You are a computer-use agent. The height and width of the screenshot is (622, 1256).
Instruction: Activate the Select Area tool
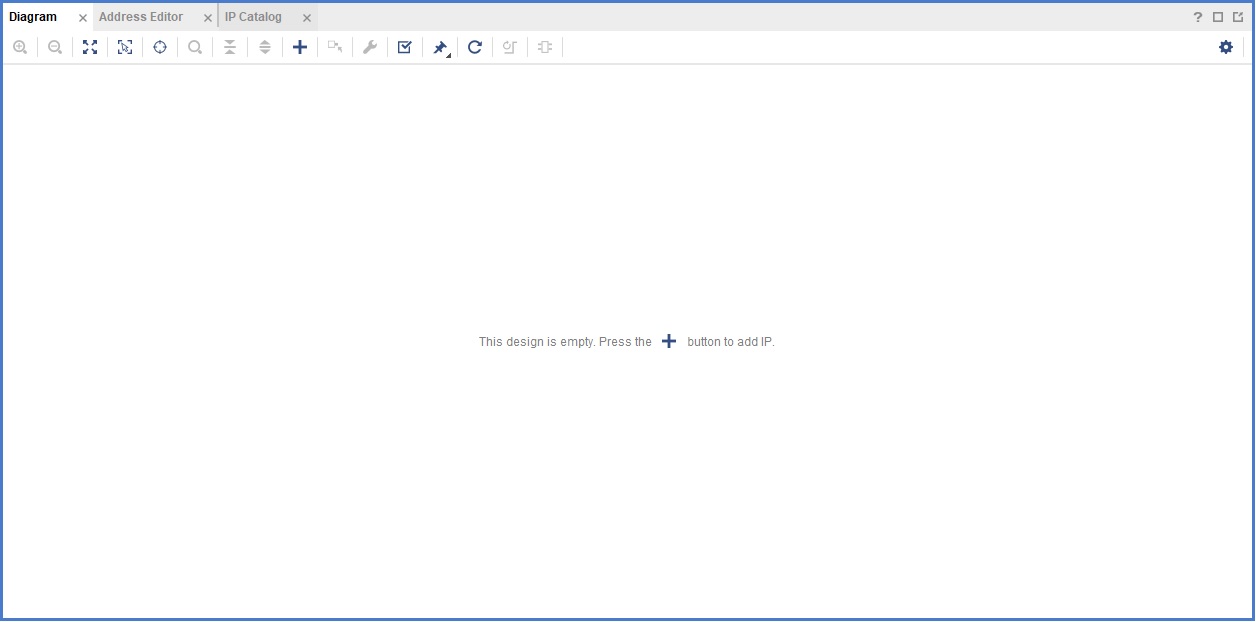(x=125, y=47)
